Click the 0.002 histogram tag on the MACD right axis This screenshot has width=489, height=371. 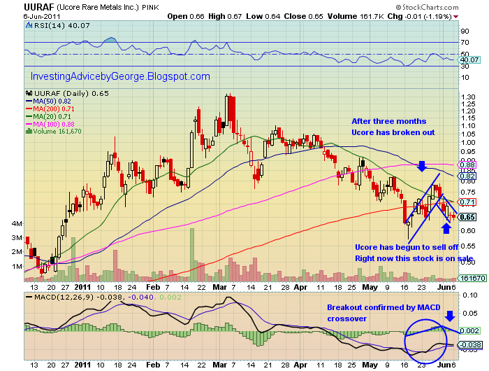469,331
